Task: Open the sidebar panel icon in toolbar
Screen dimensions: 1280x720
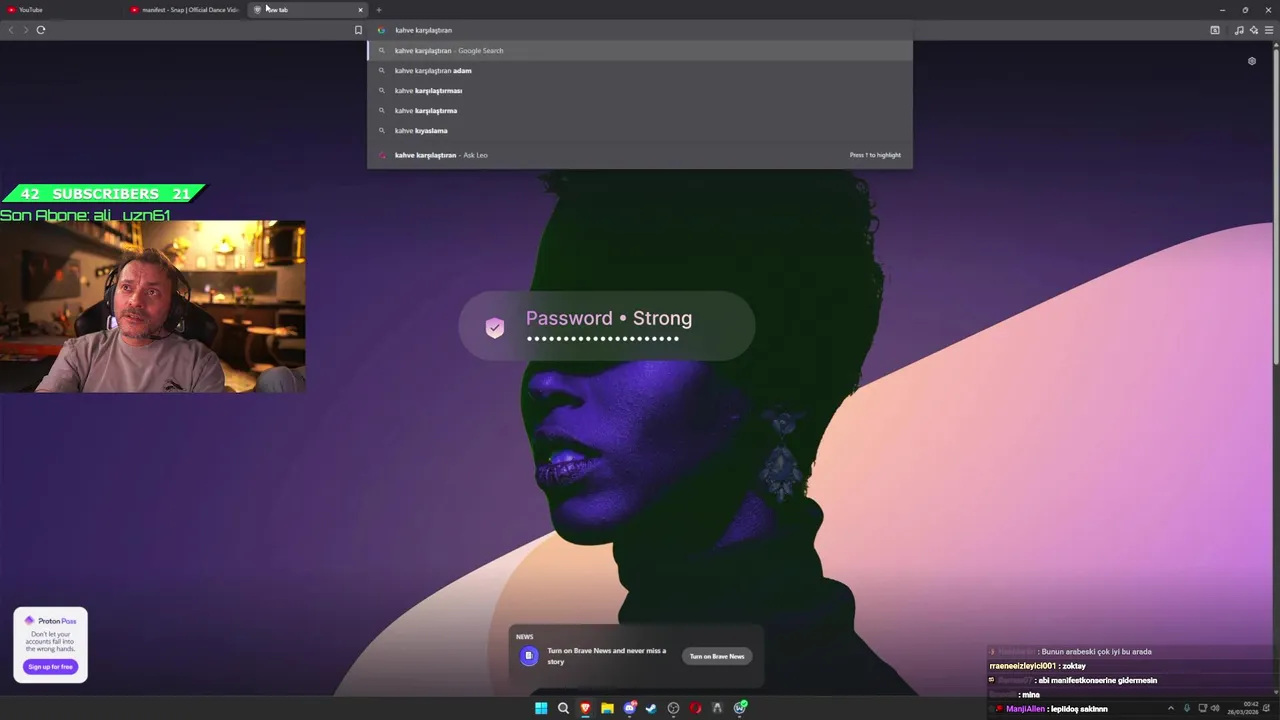Action: (x=1215, y=30)
